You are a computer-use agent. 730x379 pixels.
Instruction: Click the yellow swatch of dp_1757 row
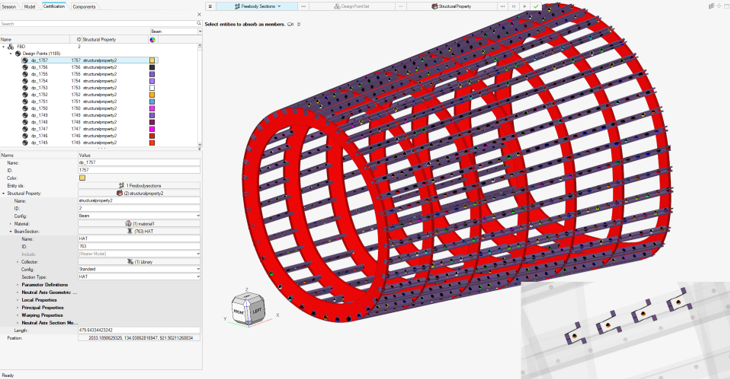[x=152, y=60]
